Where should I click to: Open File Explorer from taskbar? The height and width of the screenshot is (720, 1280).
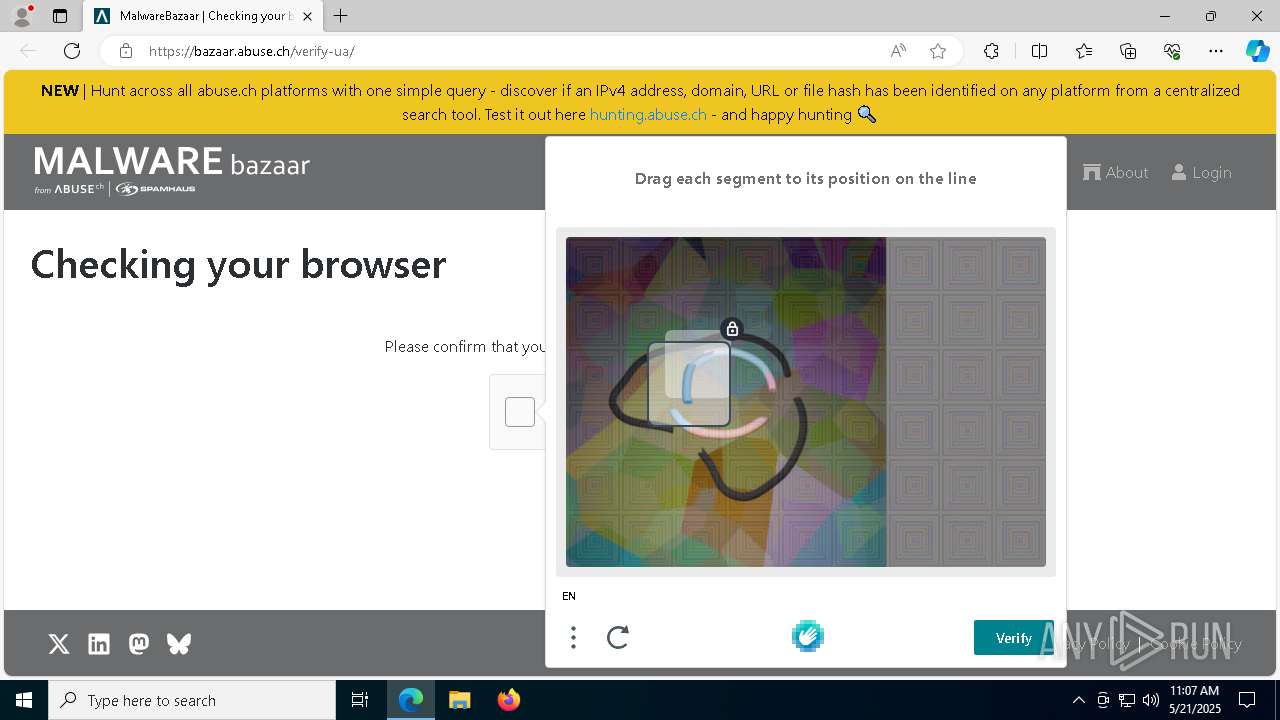[x=459, y=700]
